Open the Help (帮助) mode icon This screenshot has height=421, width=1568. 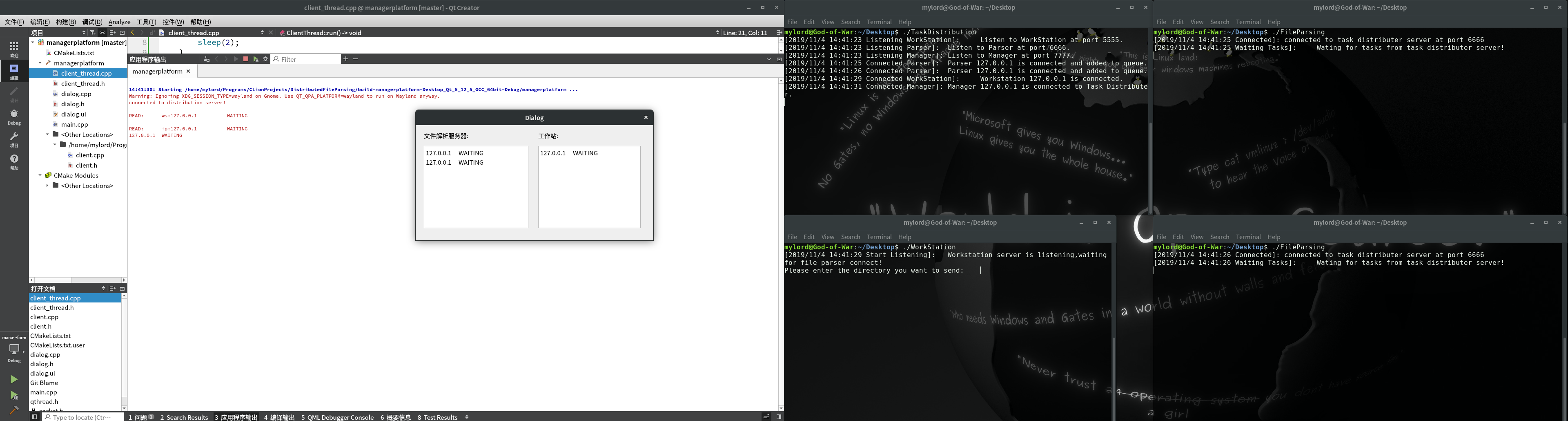[14, 161]
